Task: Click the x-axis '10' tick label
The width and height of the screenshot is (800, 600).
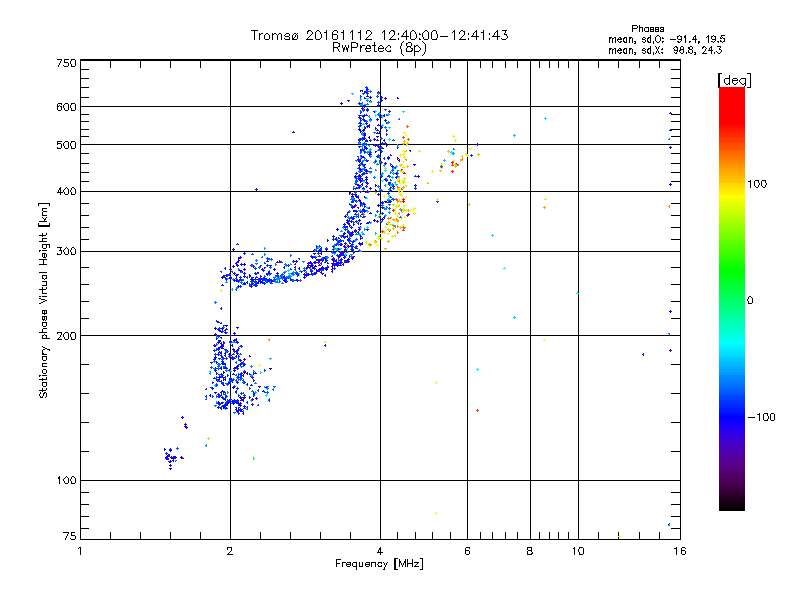Action: (578, 551)
